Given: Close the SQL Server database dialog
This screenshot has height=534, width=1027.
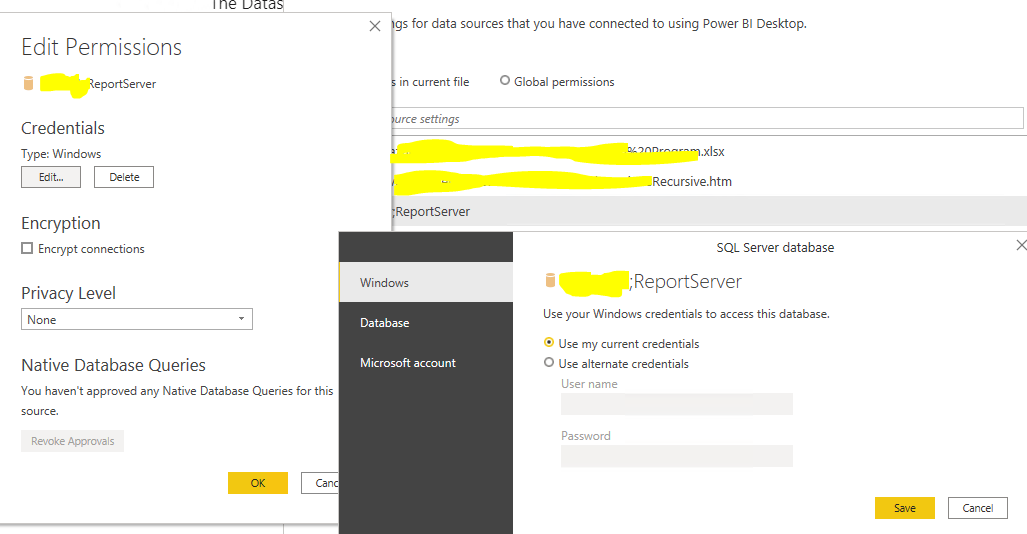Looking at the screenshot, I should 1021,245.
